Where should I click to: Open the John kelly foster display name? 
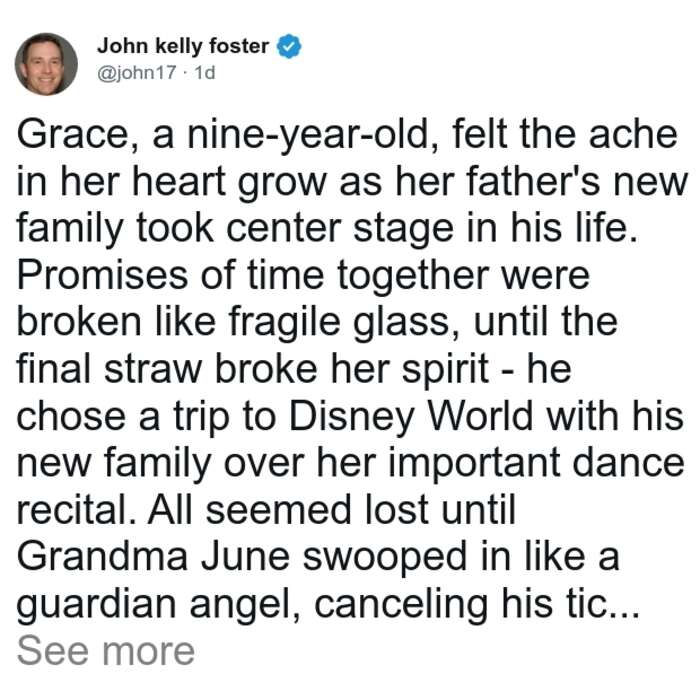pyautogui.click(x=183, y=46)
